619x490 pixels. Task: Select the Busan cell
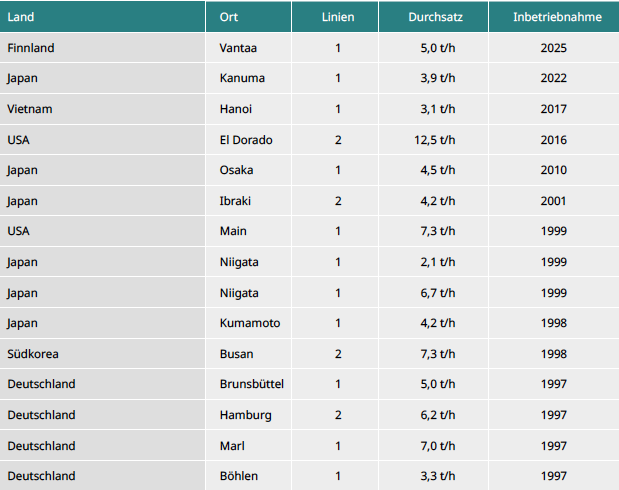(236, 354)
